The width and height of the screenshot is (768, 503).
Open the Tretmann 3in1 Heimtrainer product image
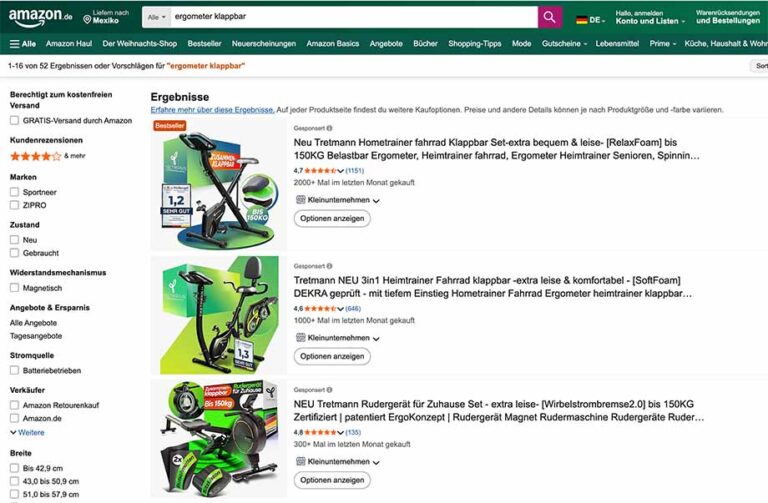coord(218,315)
